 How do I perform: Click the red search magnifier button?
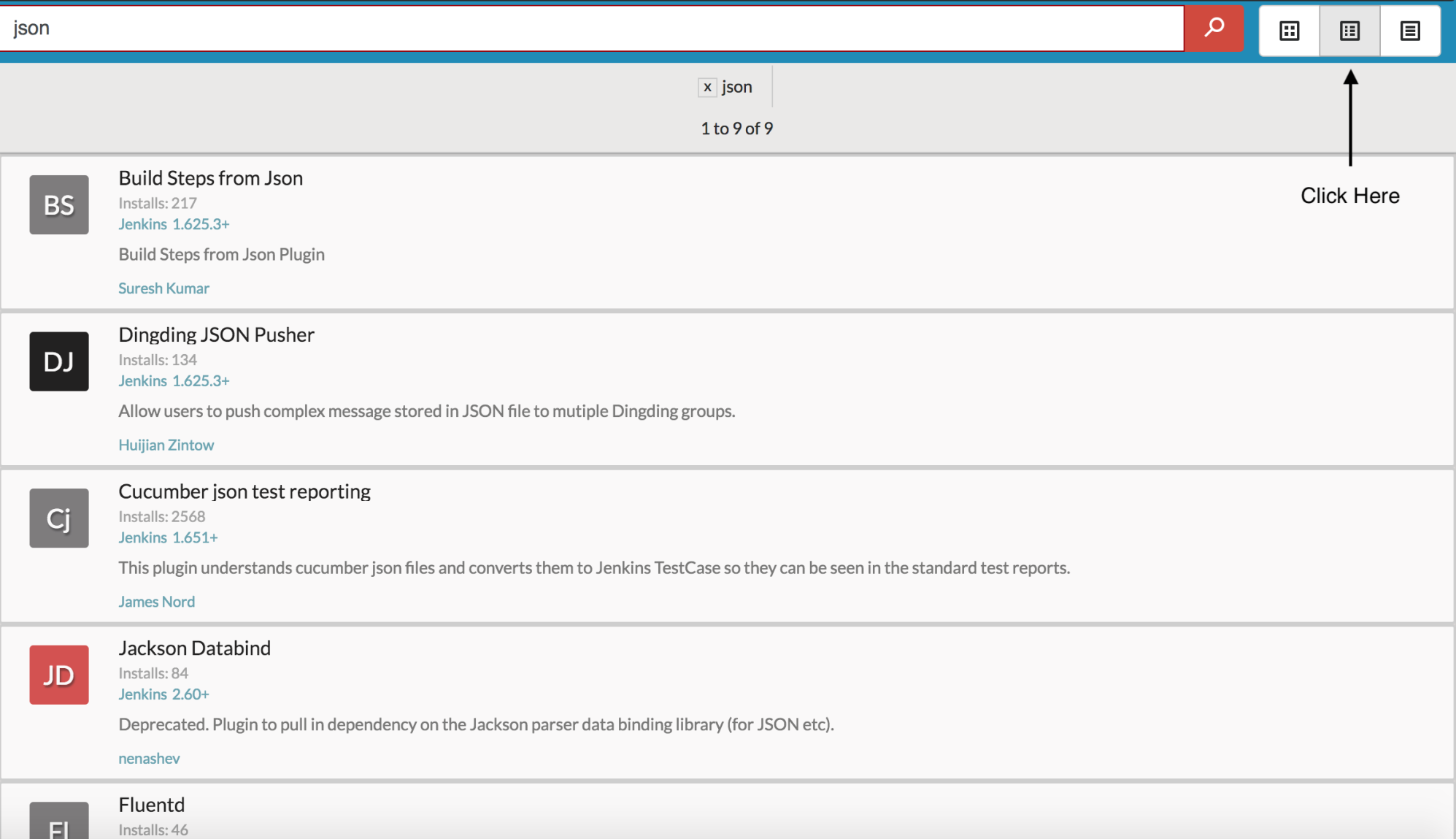[x=1213, y=28]
